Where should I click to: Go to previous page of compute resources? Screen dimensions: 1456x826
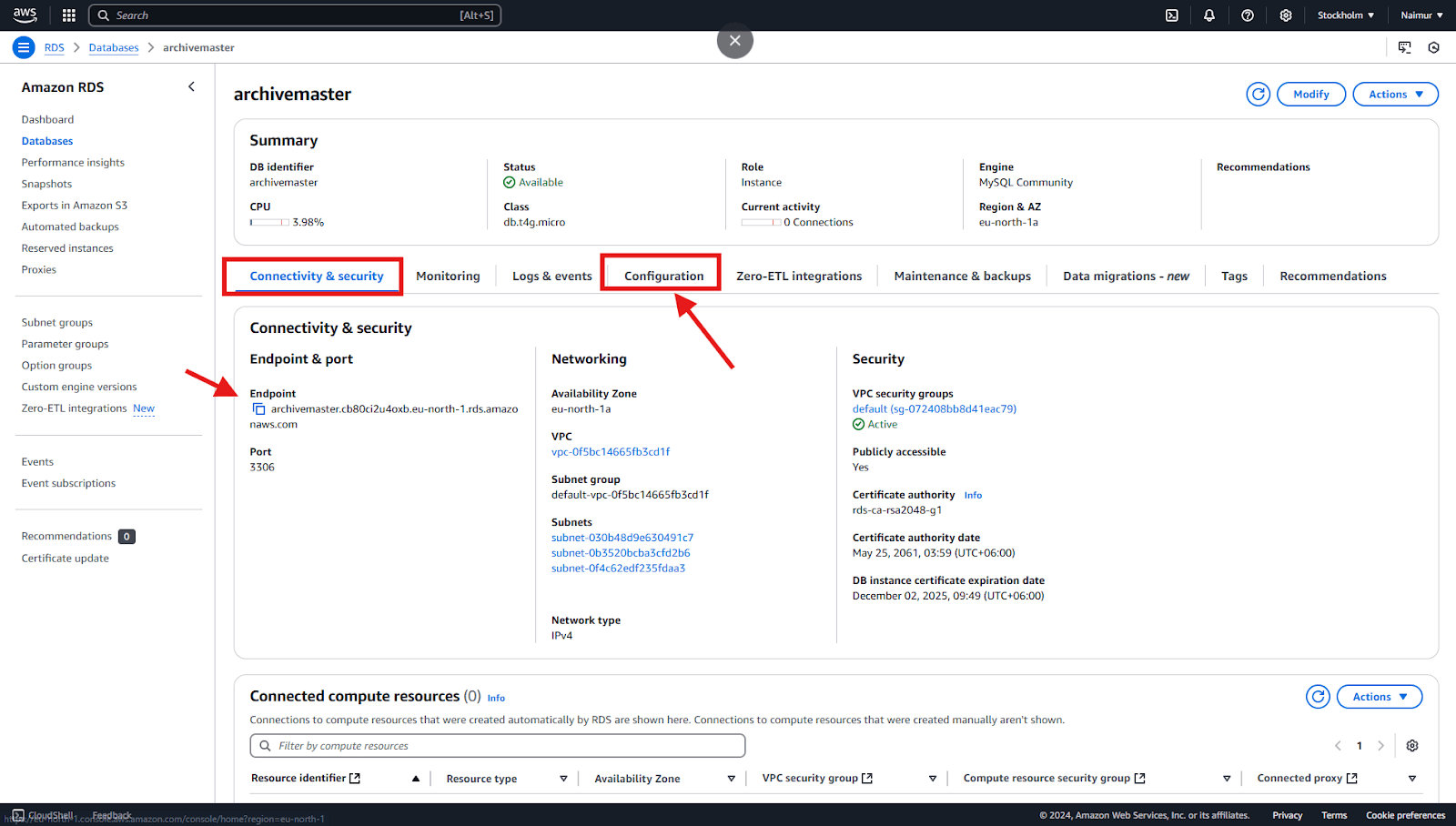1338,746
